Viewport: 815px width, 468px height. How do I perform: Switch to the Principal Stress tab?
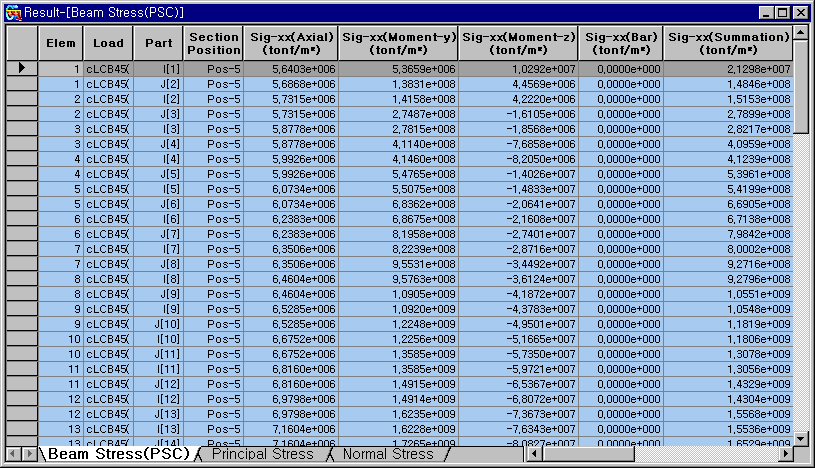click(263, 454)
